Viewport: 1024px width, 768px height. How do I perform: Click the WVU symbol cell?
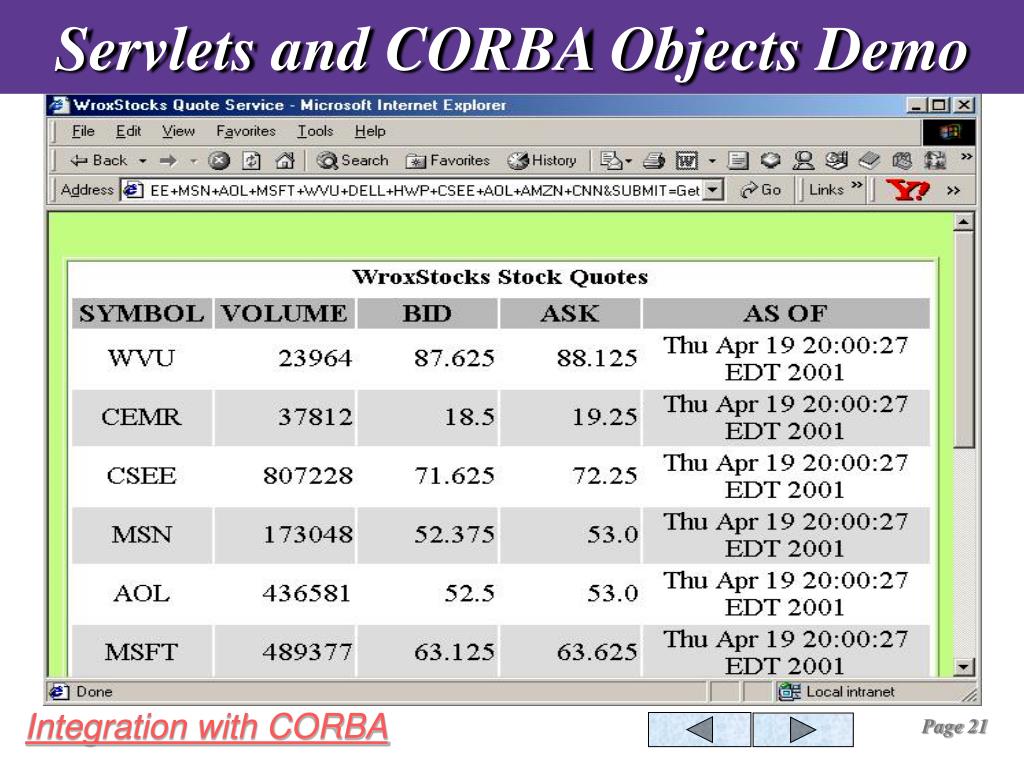pyautogui.click(x=142, y=358)
